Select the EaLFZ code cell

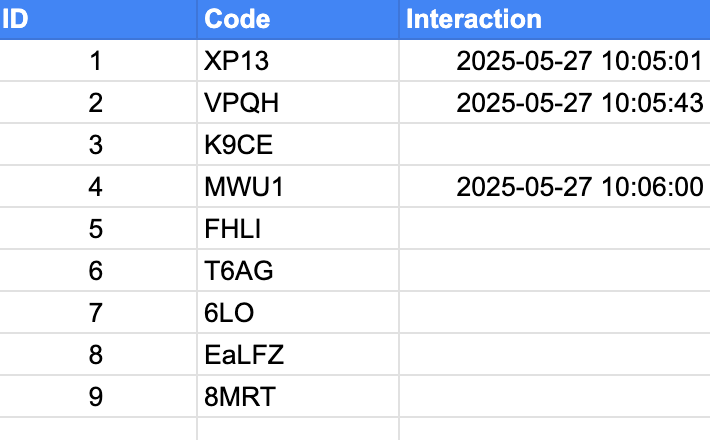298,354
